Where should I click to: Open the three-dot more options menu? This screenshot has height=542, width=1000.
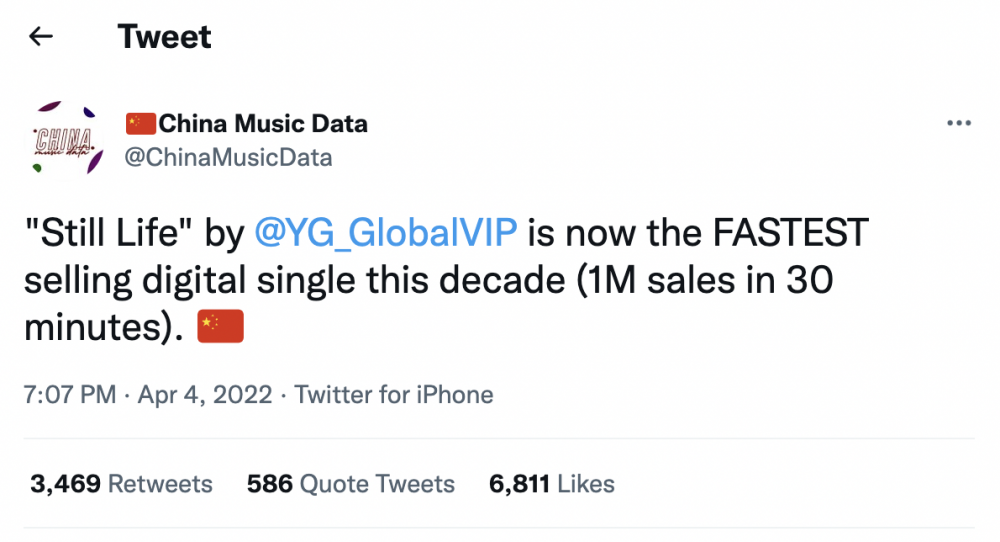[959, 123]
